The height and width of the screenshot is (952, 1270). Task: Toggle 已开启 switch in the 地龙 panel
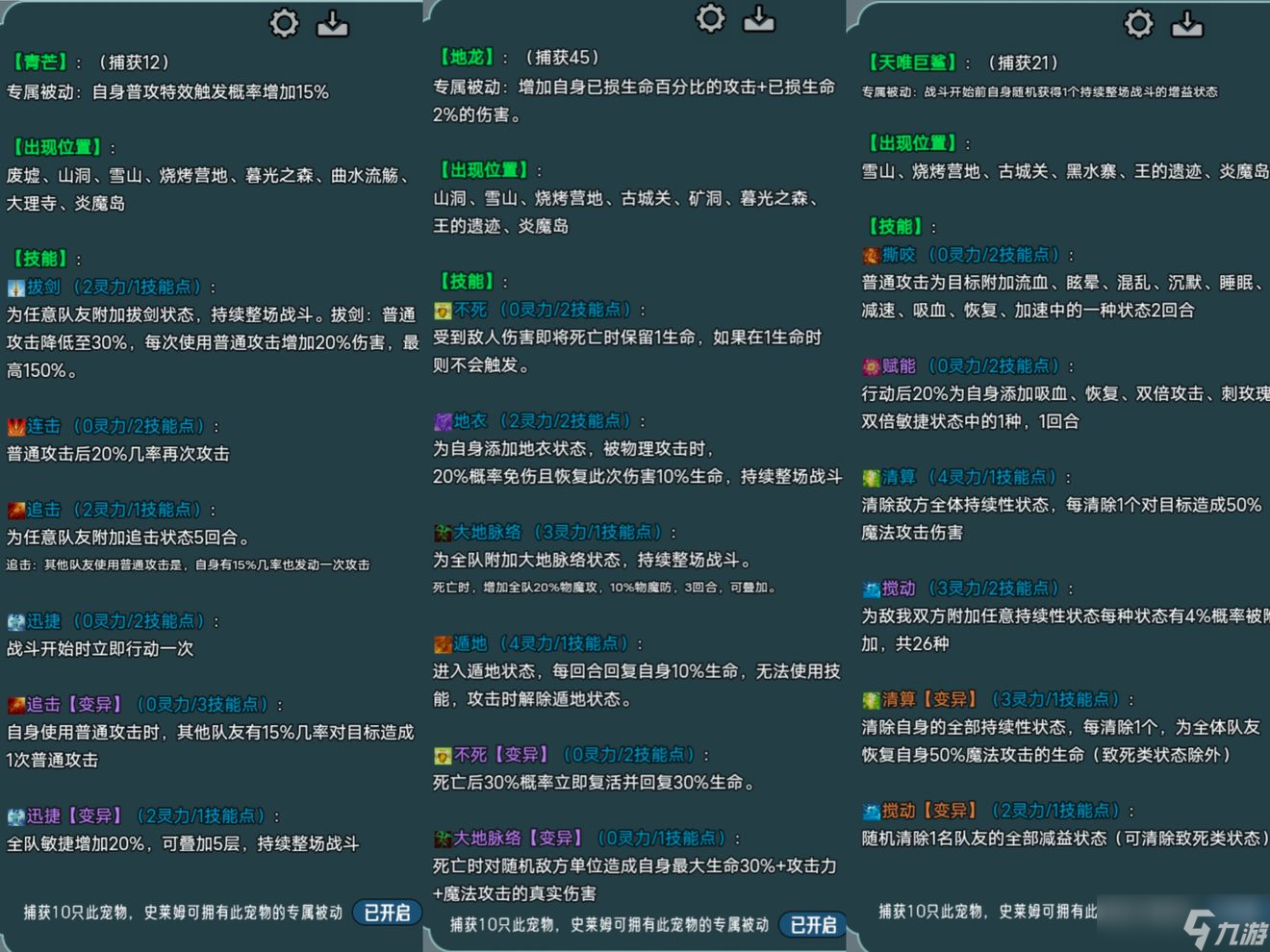[813, 925]
